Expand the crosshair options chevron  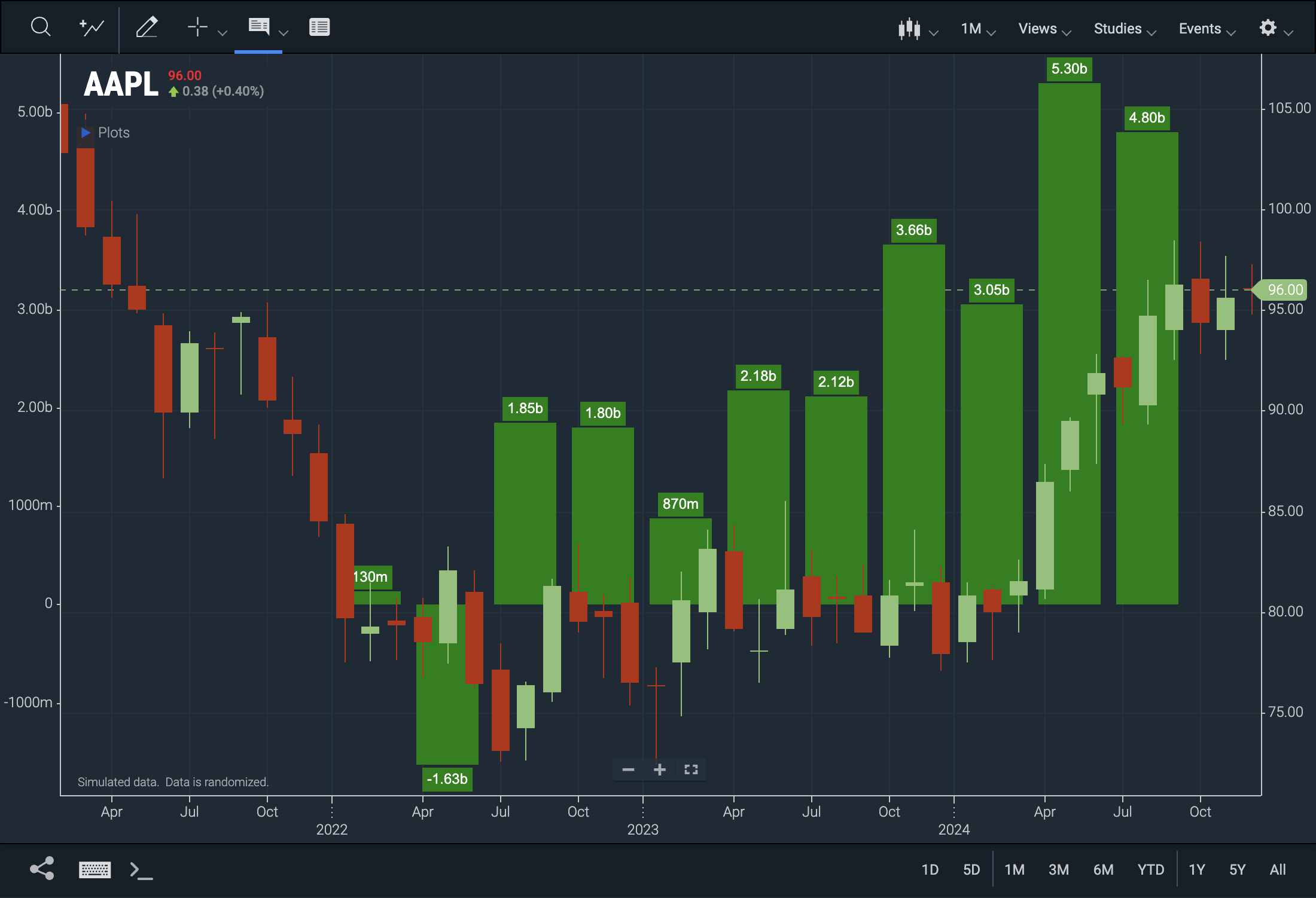click(x=223, y=33)
